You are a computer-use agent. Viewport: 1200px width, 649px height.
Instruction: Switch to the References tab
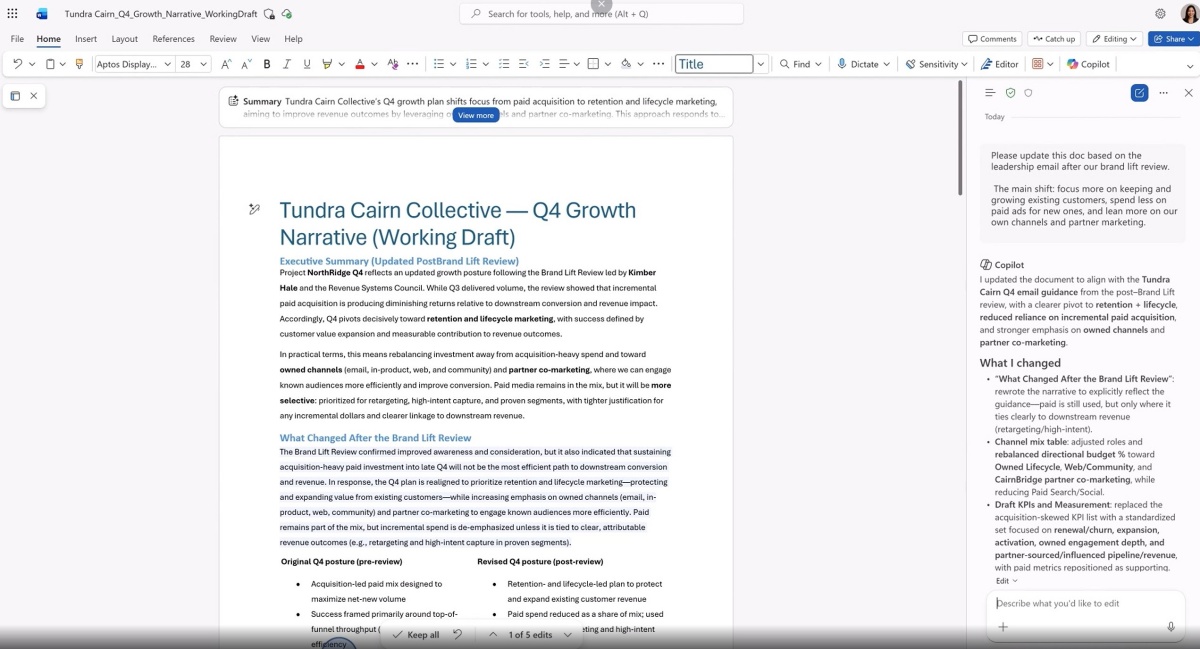tap(174, 39)
